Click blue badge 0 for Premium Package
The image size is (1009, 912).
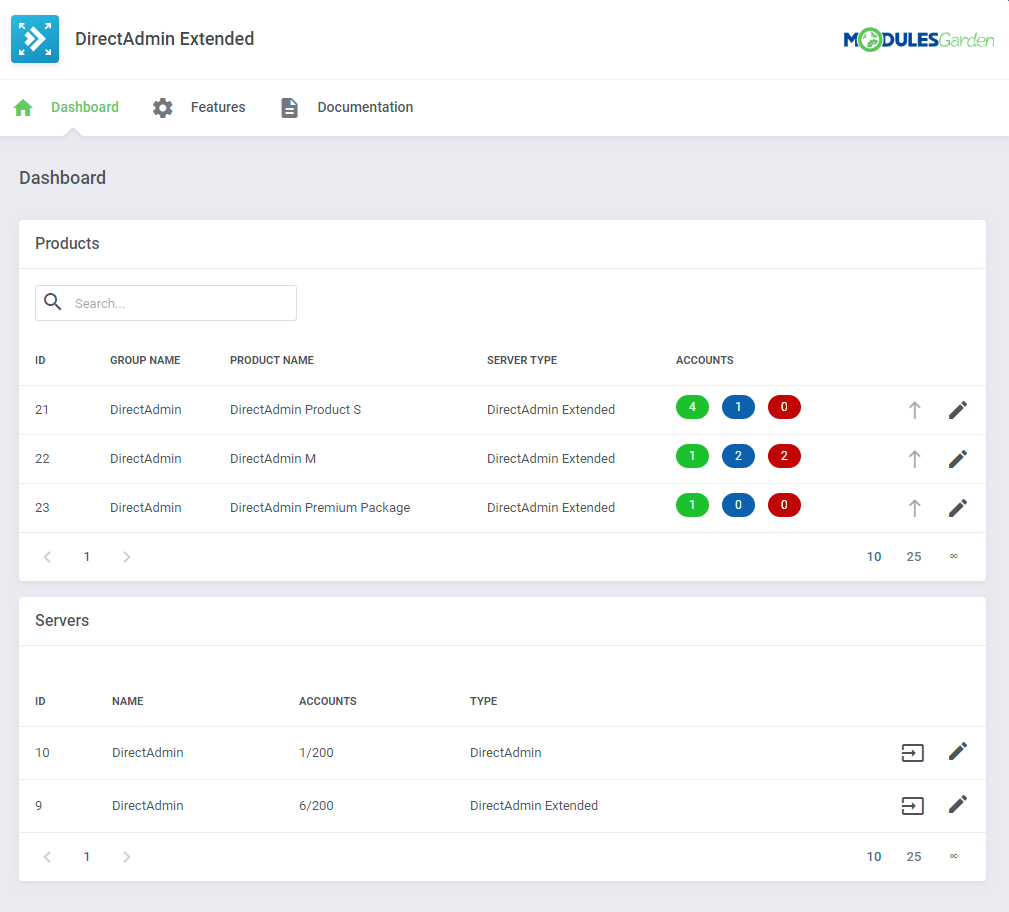click(x=738, y=505)
